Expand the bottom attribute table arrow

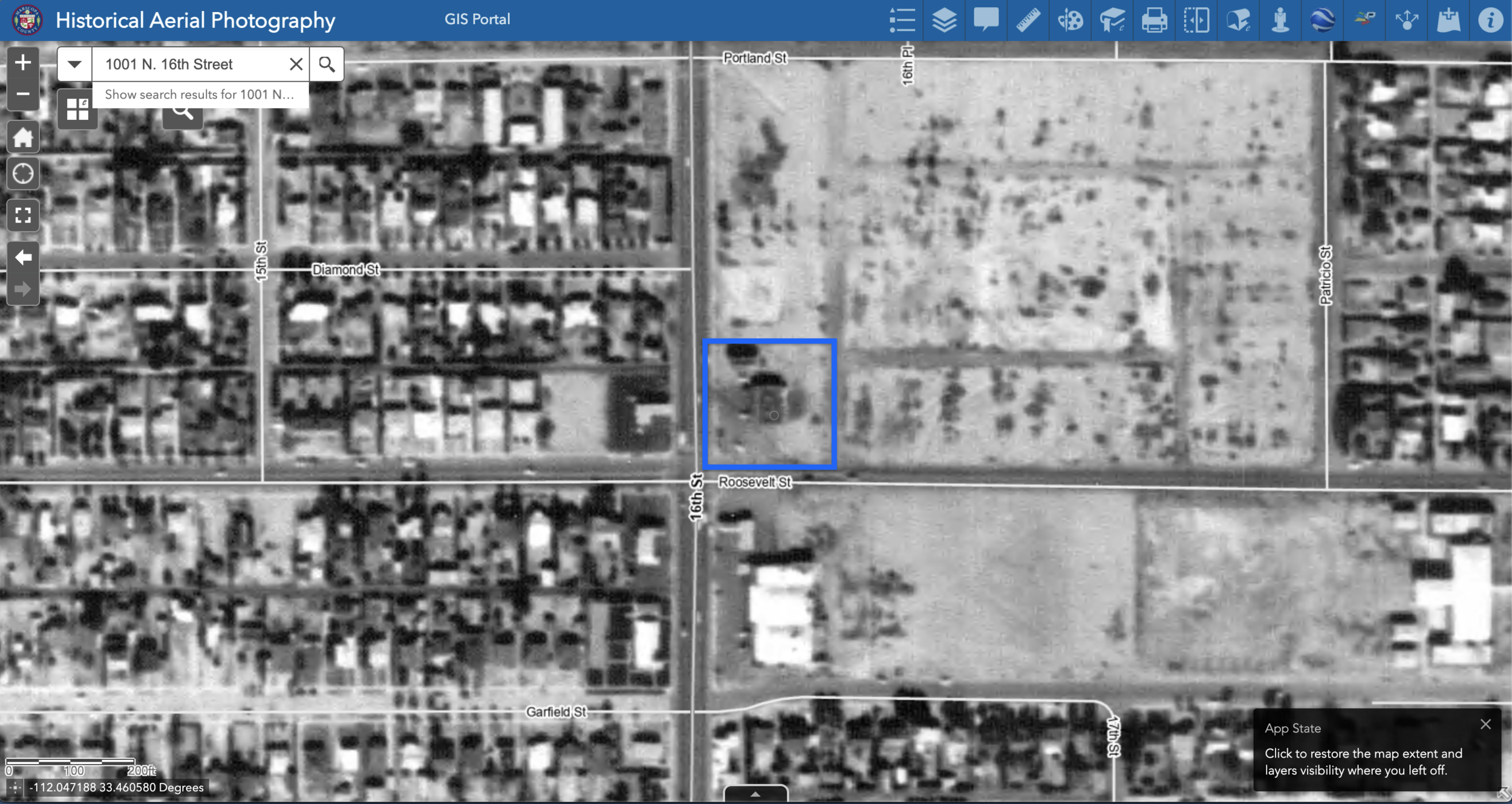755,794
